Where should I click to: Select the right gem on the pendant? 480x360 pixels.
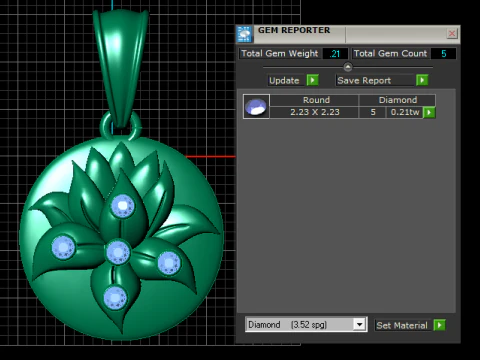tap(169, 263)
